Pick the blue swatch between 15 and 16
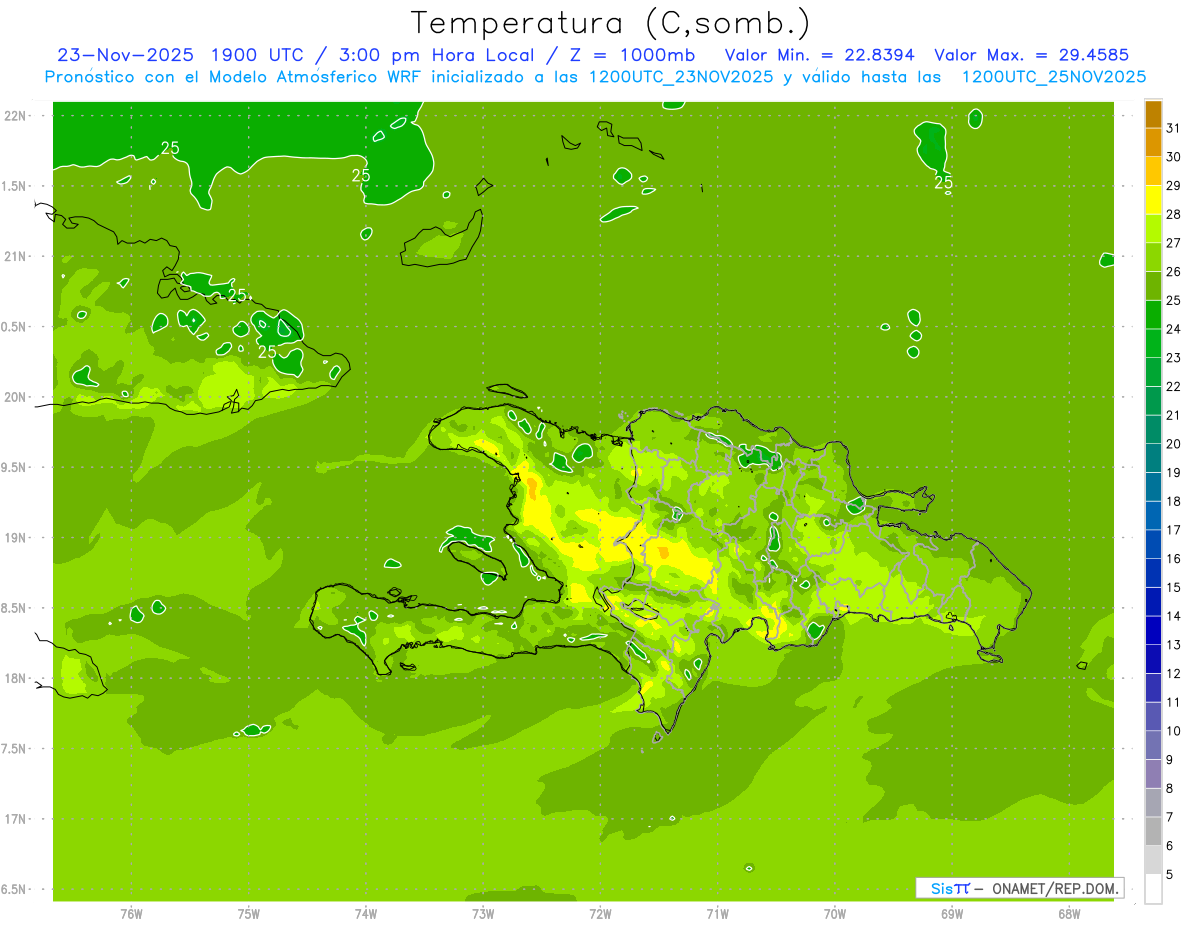Screen dimensions: 1200x927 click(x=1153, y=573)
